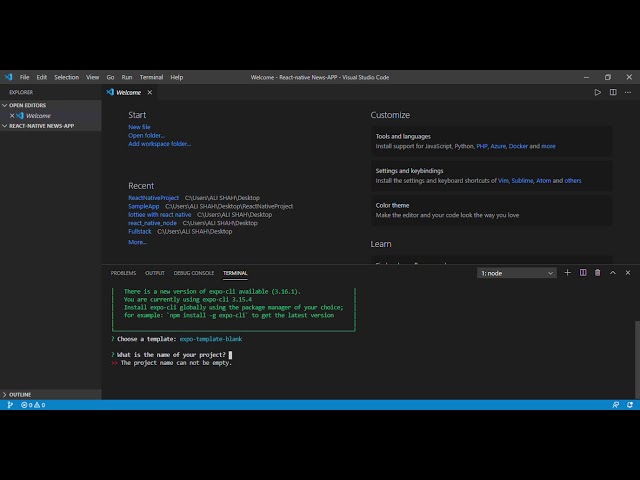Click Docker support link
640x480 pixels.
click(x=518, y=146)
